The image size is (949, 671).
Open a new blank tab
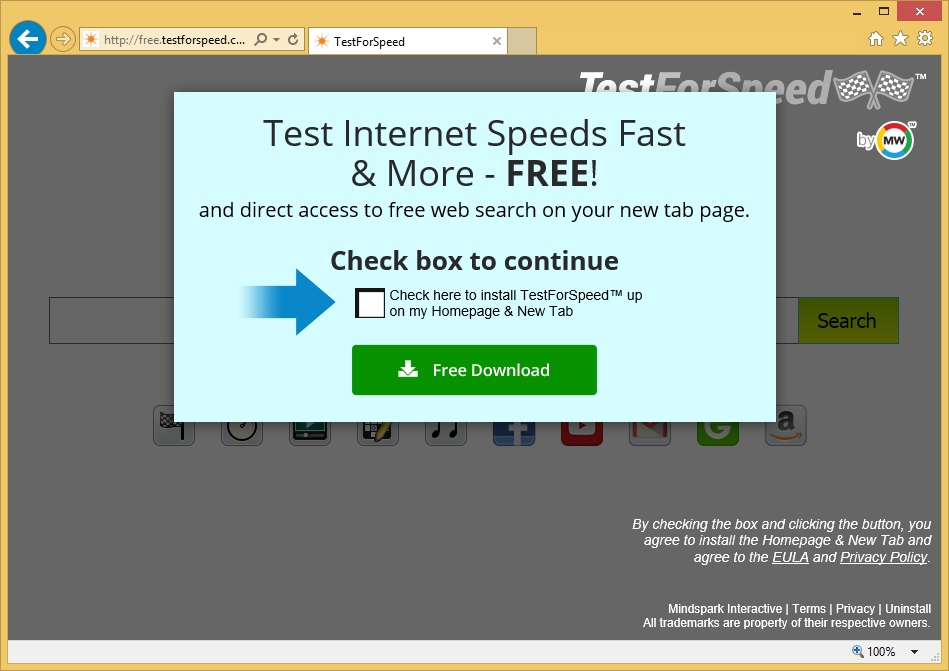522,41
